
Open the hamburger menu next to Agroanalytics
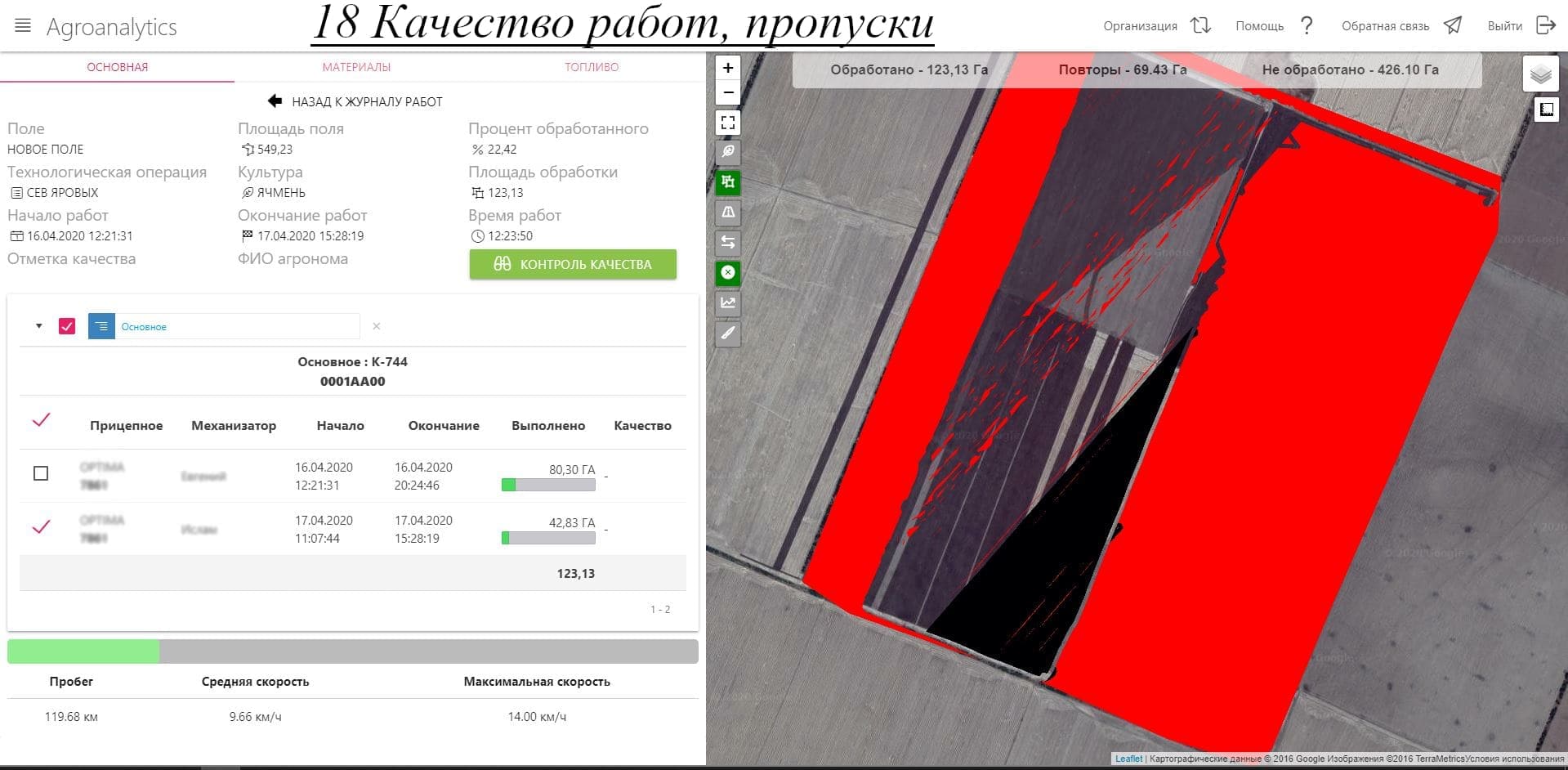[x=23, y=26]
